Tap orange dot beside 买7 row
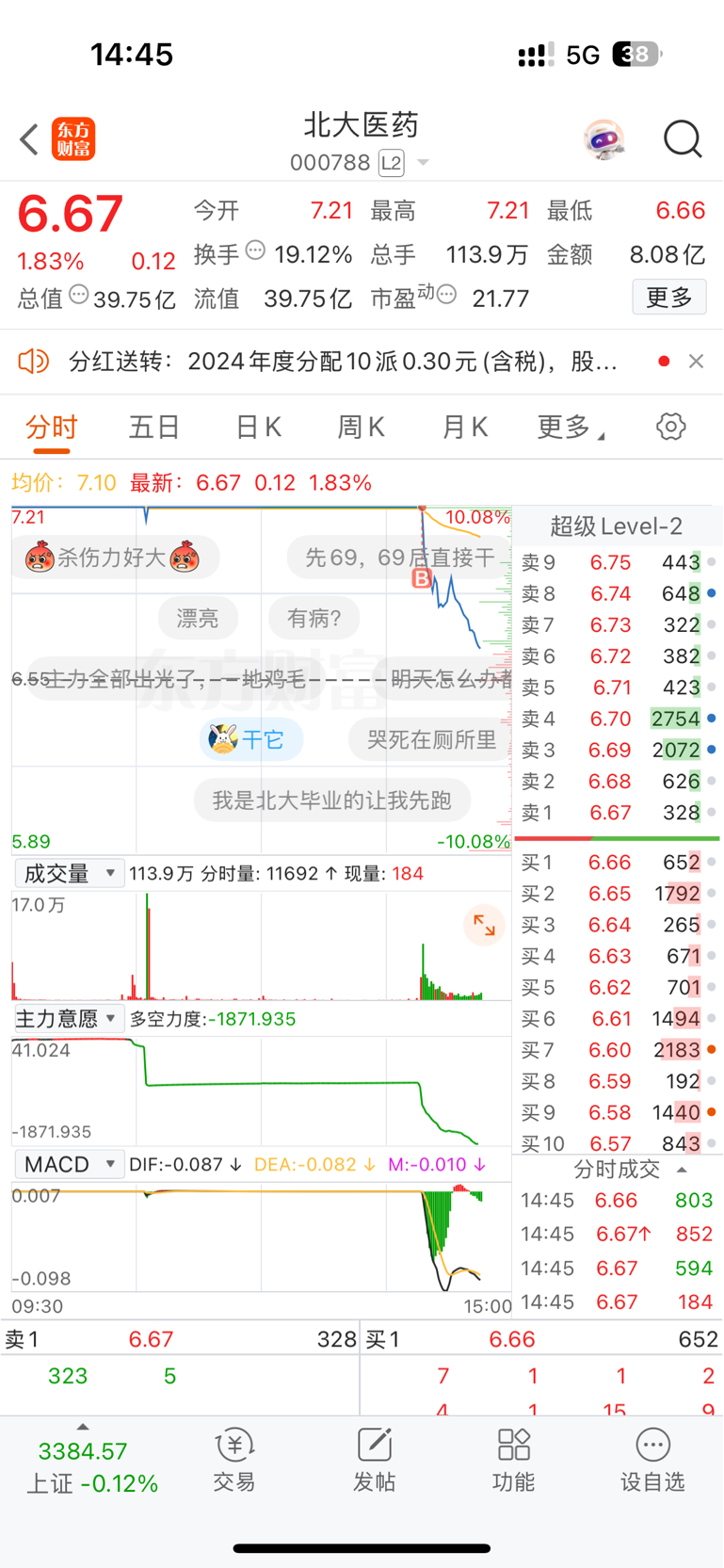724x1568 pixels. (x=711, y=1049)
